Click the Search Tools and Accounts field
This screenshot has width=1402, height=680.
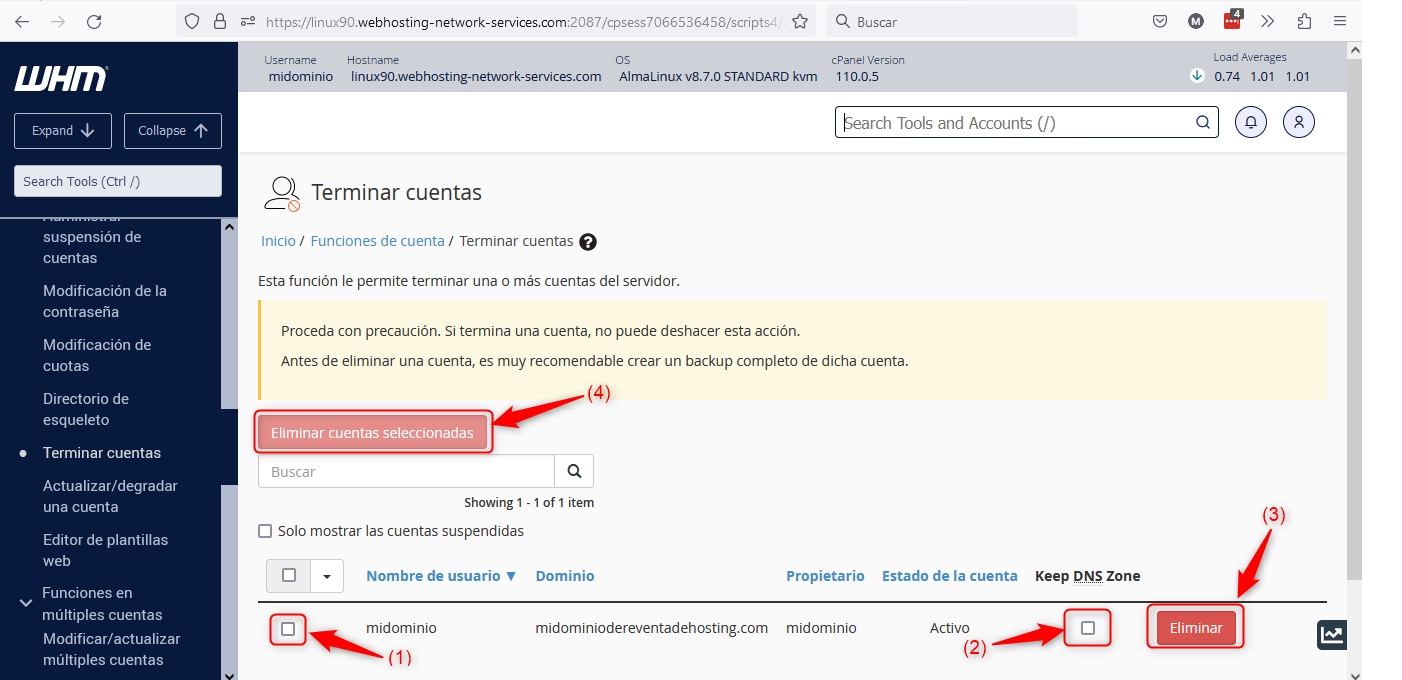tap(1015, 123)
